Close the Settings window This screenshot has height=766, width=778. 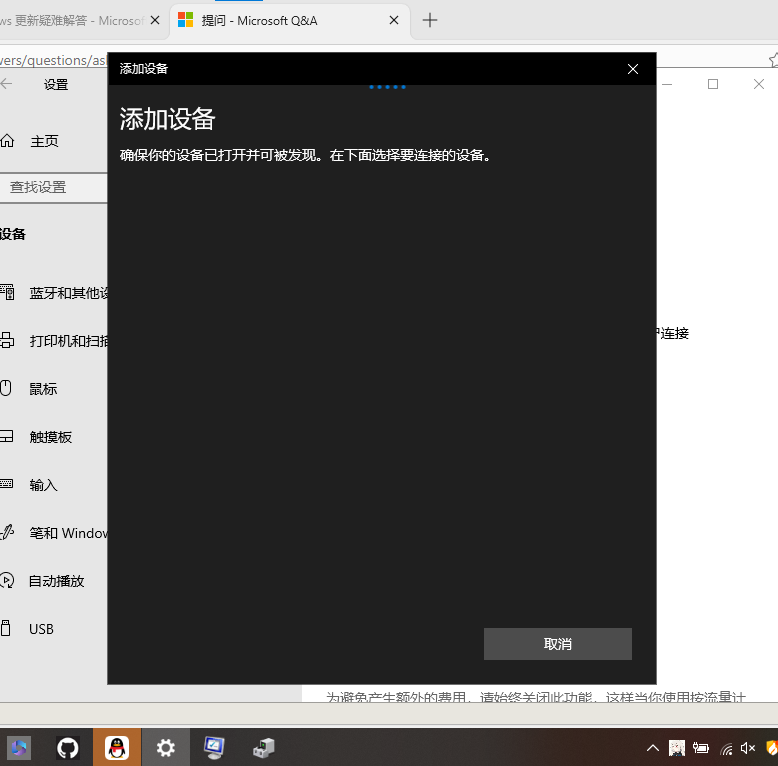click(x=759, y=84)
